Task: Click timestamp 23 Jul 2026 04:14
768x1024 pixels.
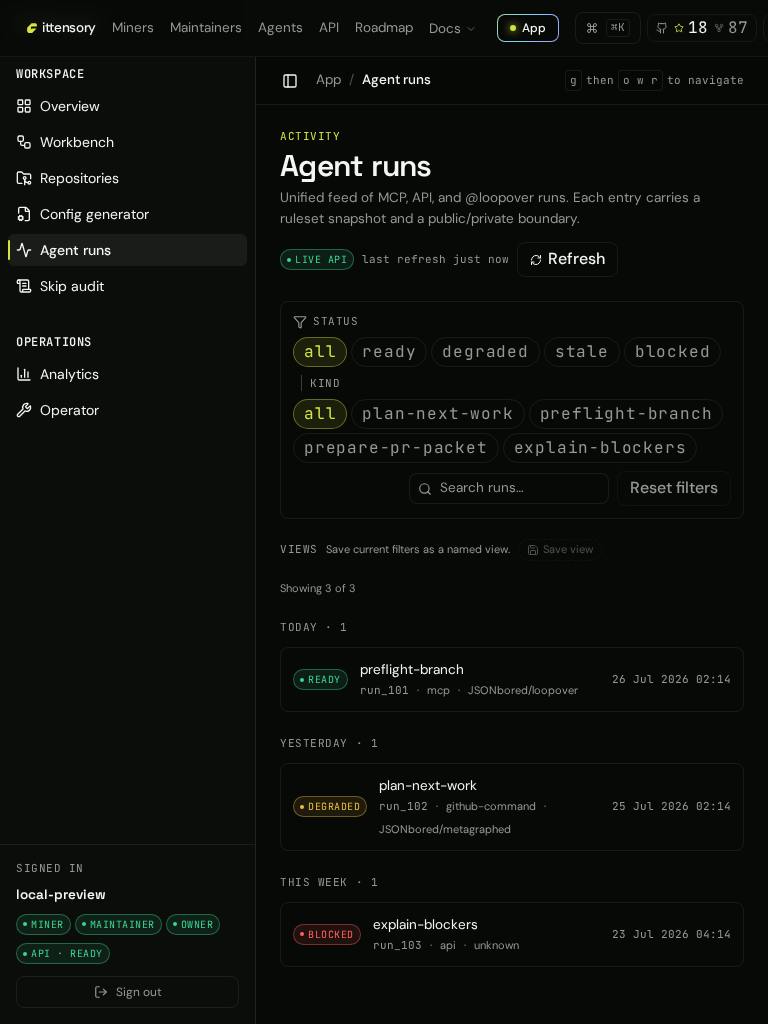Action: [x=671, y=935]
